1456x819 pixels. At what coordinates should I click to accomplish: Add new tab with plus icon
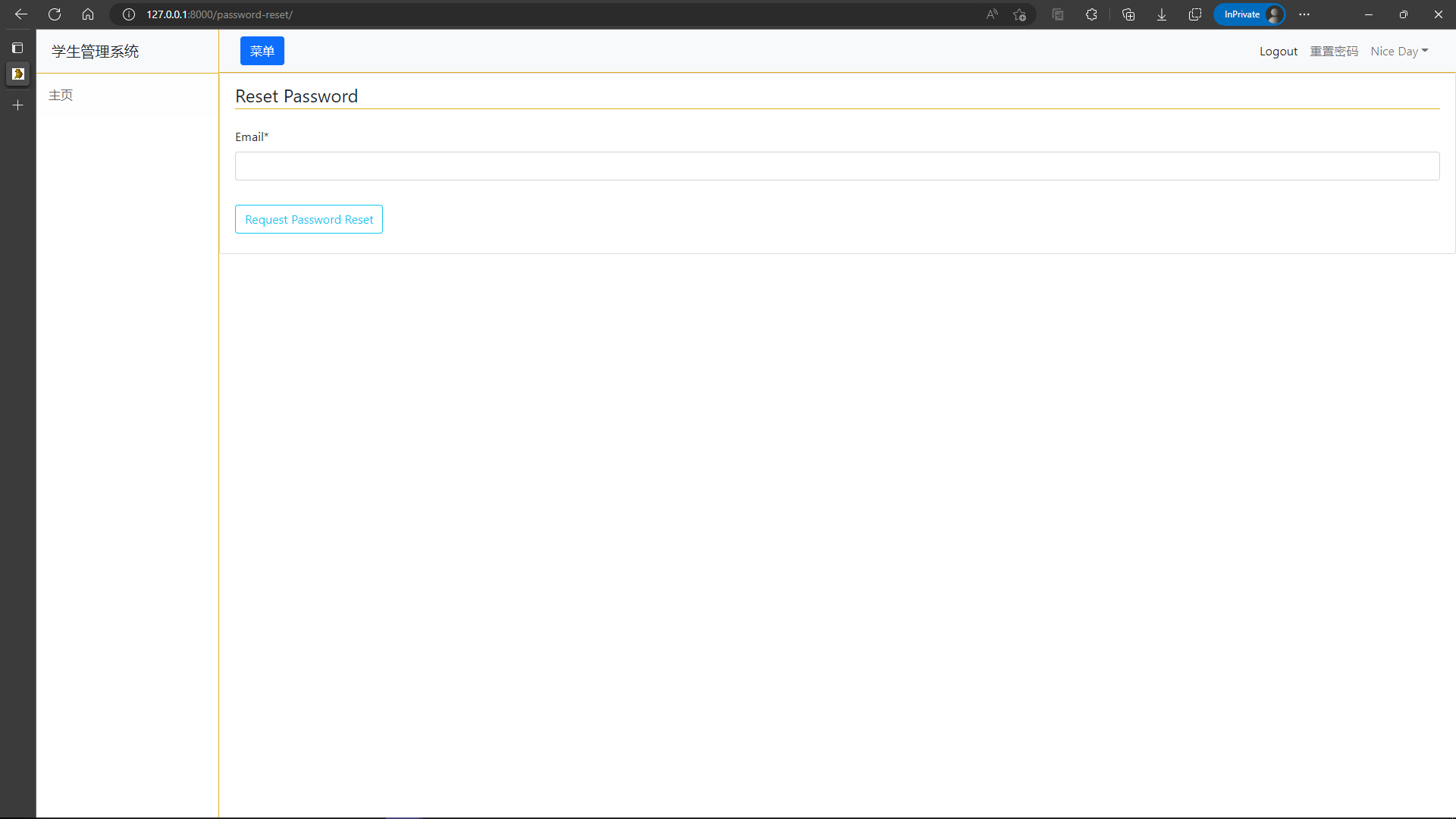17,105
